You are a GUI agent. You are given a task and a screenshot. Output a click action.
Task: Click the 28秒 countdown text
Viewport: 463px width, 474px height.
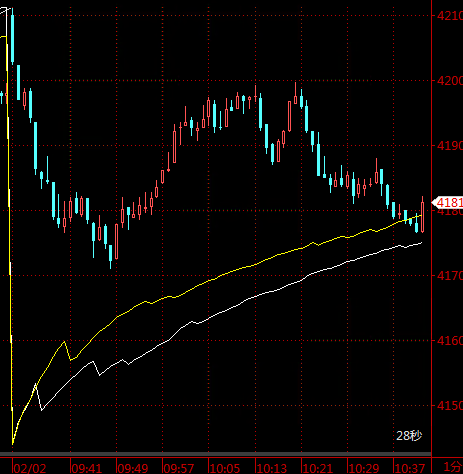409,435
